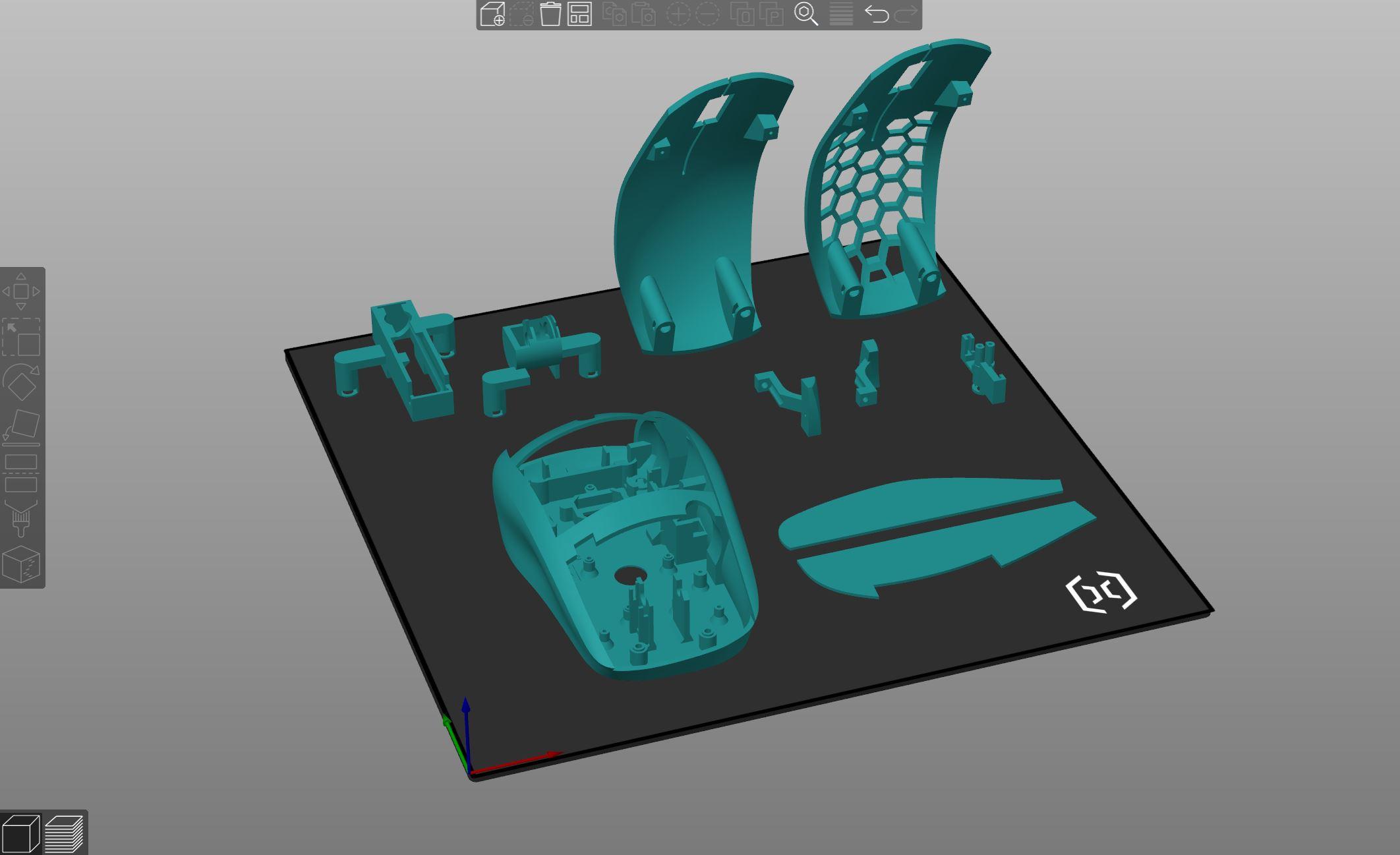Open the search tool

(x=805, y=14)
